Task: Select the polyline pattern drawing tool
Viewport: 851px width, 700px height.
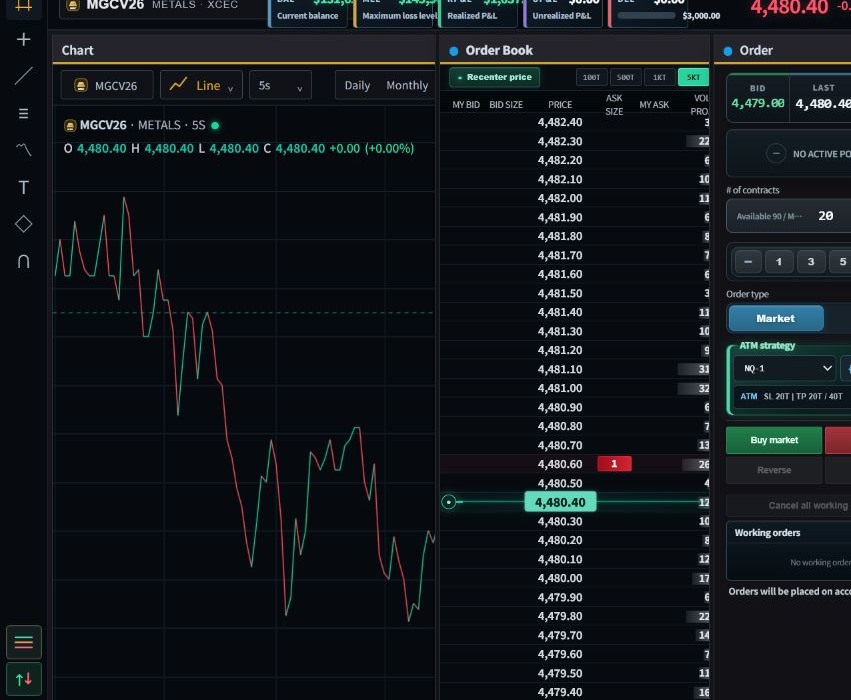Action: (x=23, y=149)
